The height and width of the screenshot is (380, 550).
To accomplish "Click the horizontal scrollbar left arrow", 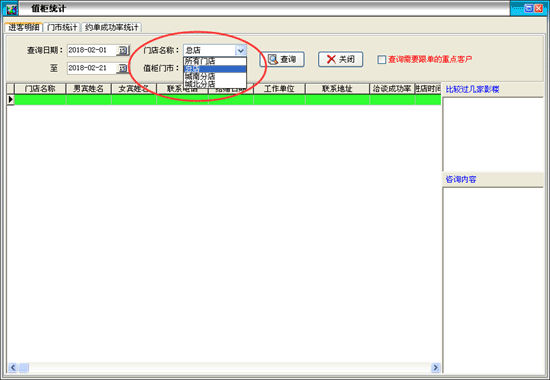I will (13, 367).
